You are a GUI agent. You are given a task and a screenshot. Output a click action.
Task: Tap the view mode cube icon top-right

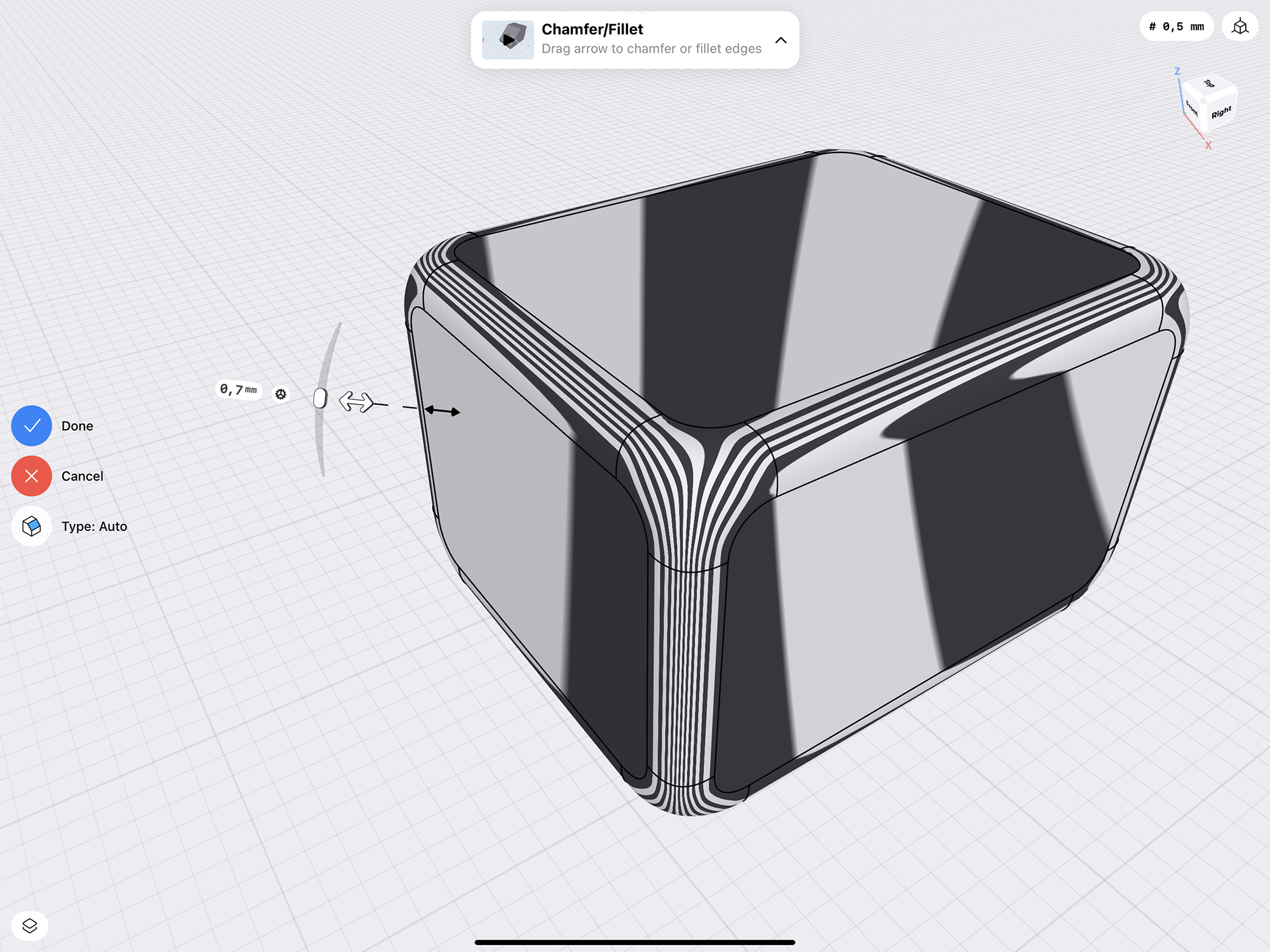click(1240, 27)
